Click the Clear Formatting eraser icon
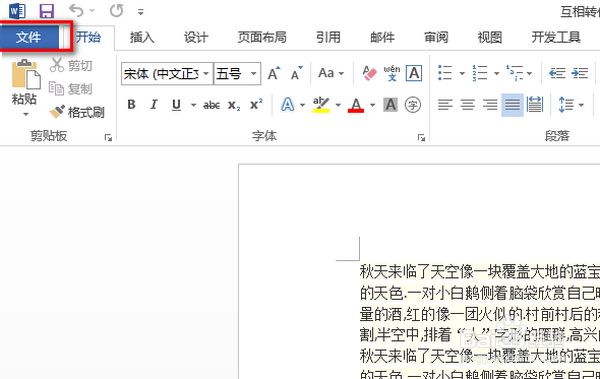This screenshot has width=600, height=379. pyautogui.click(x=369, y=73)
